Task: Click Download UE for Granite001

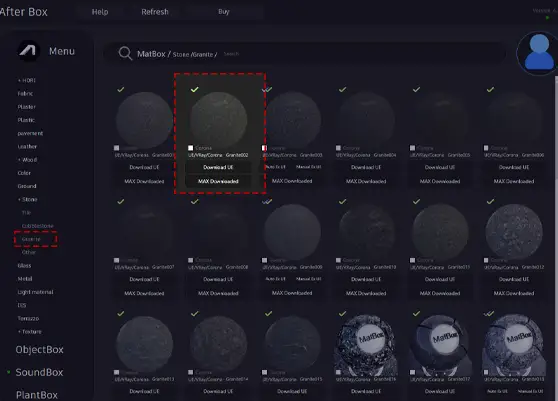Action: (x=144, y=167)
